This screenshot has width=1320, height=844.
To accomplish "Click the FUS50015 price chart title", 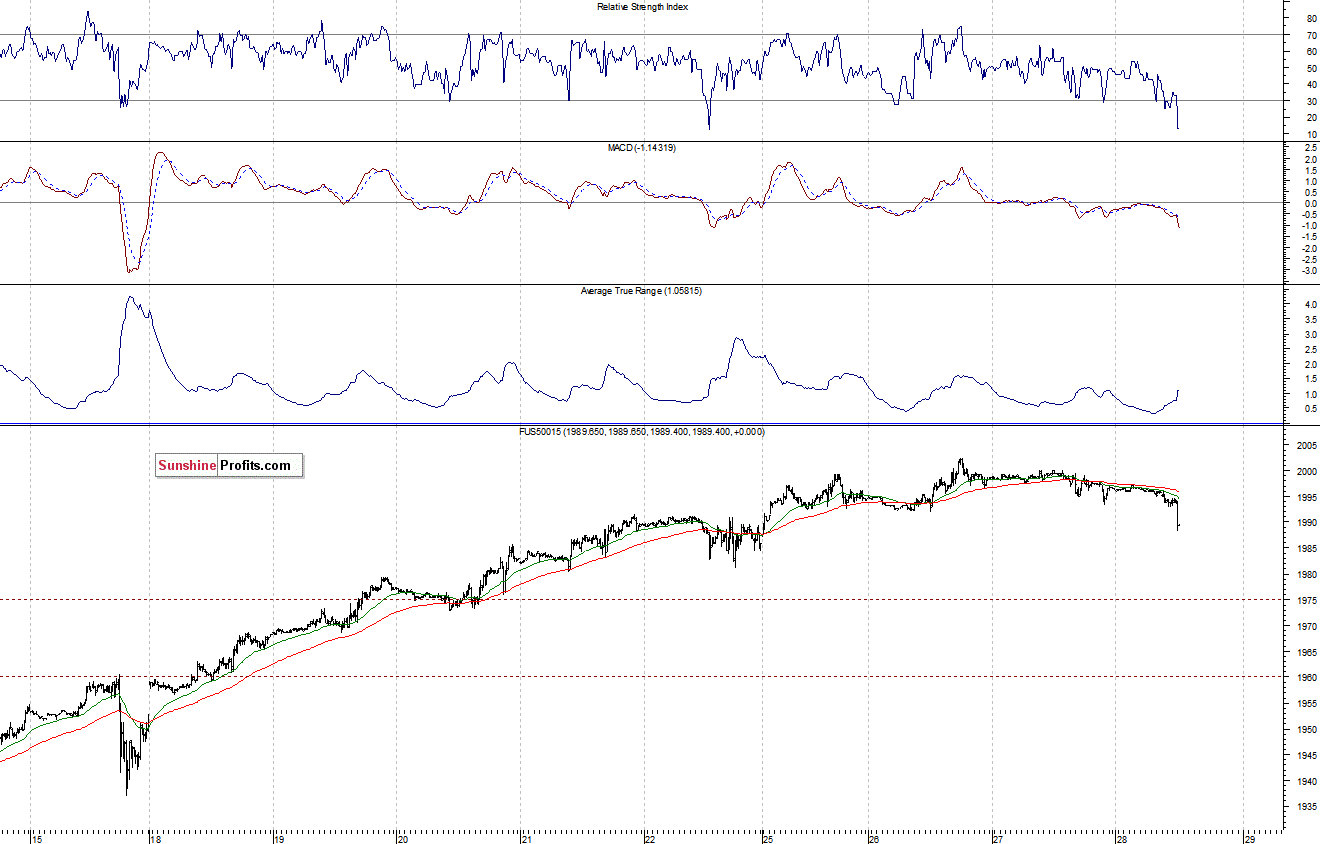I will point(643,431).
